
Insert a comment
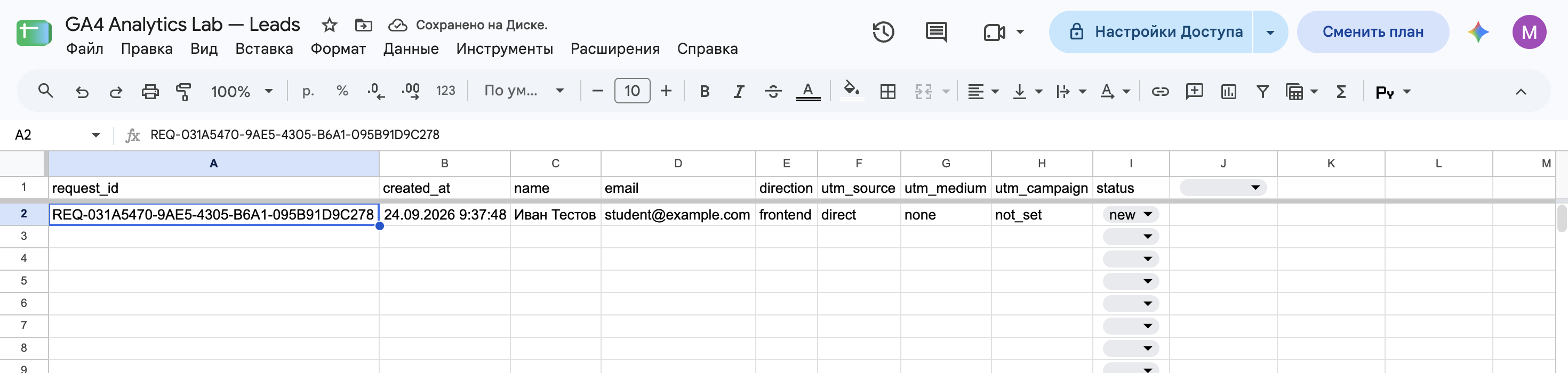point(1194,91)
